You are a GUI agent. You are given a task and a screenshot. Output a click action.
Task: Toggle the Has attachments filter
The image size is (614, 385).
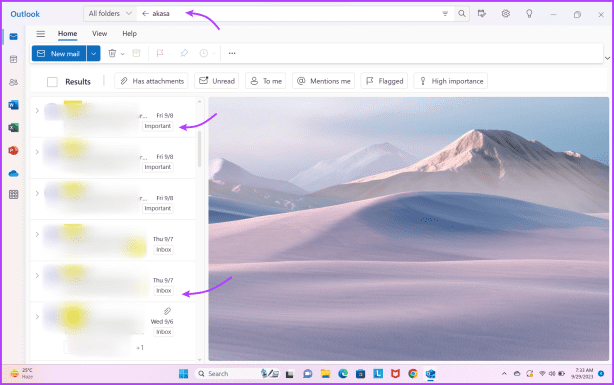(151, 81)
